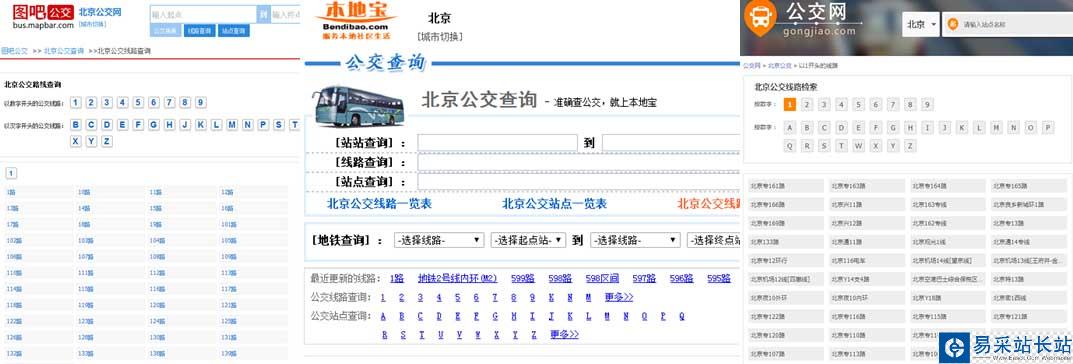
Task: Select the 站点查询 tab on mapbar
Action: pos(235,31)
